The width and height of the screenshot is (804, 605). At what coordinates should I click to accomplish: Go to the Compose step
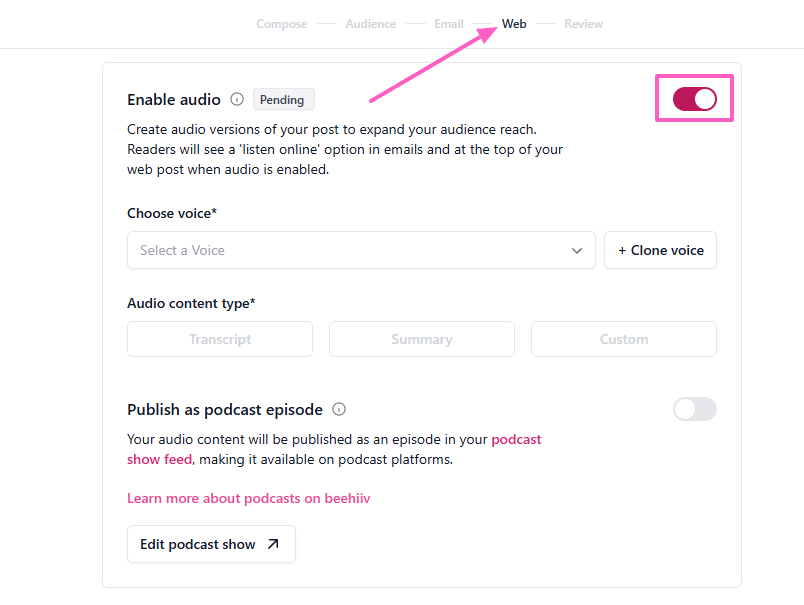(281, 24)
